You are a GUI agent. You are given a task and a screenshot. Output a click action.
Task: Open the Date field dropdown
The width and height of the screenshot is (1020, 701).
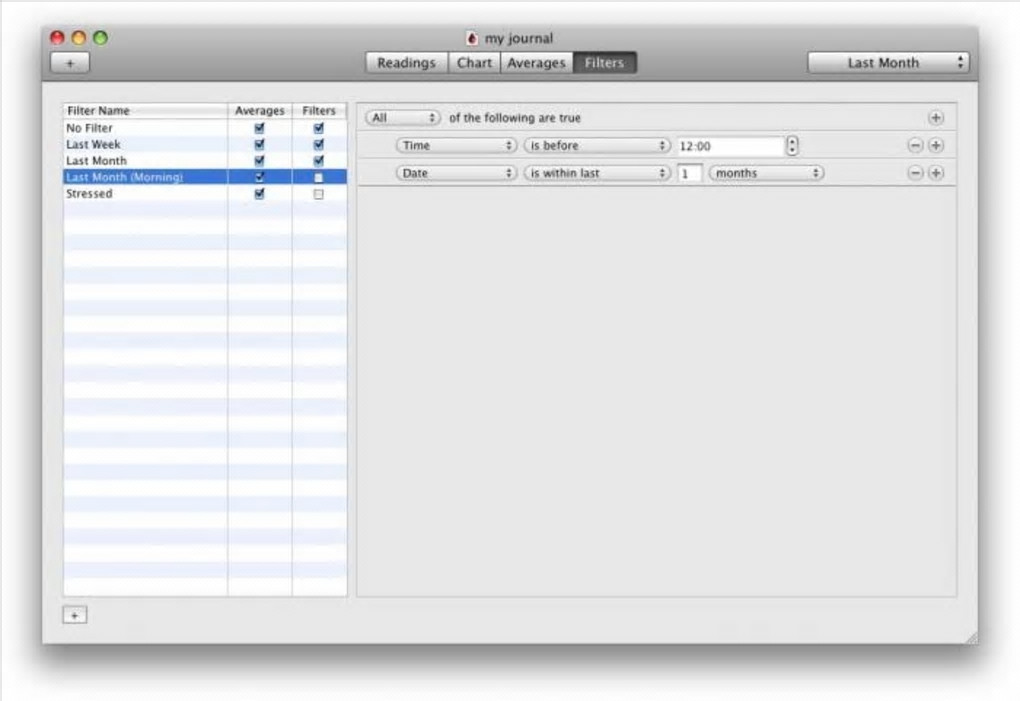pyautogui.click(x=456, y=173)
